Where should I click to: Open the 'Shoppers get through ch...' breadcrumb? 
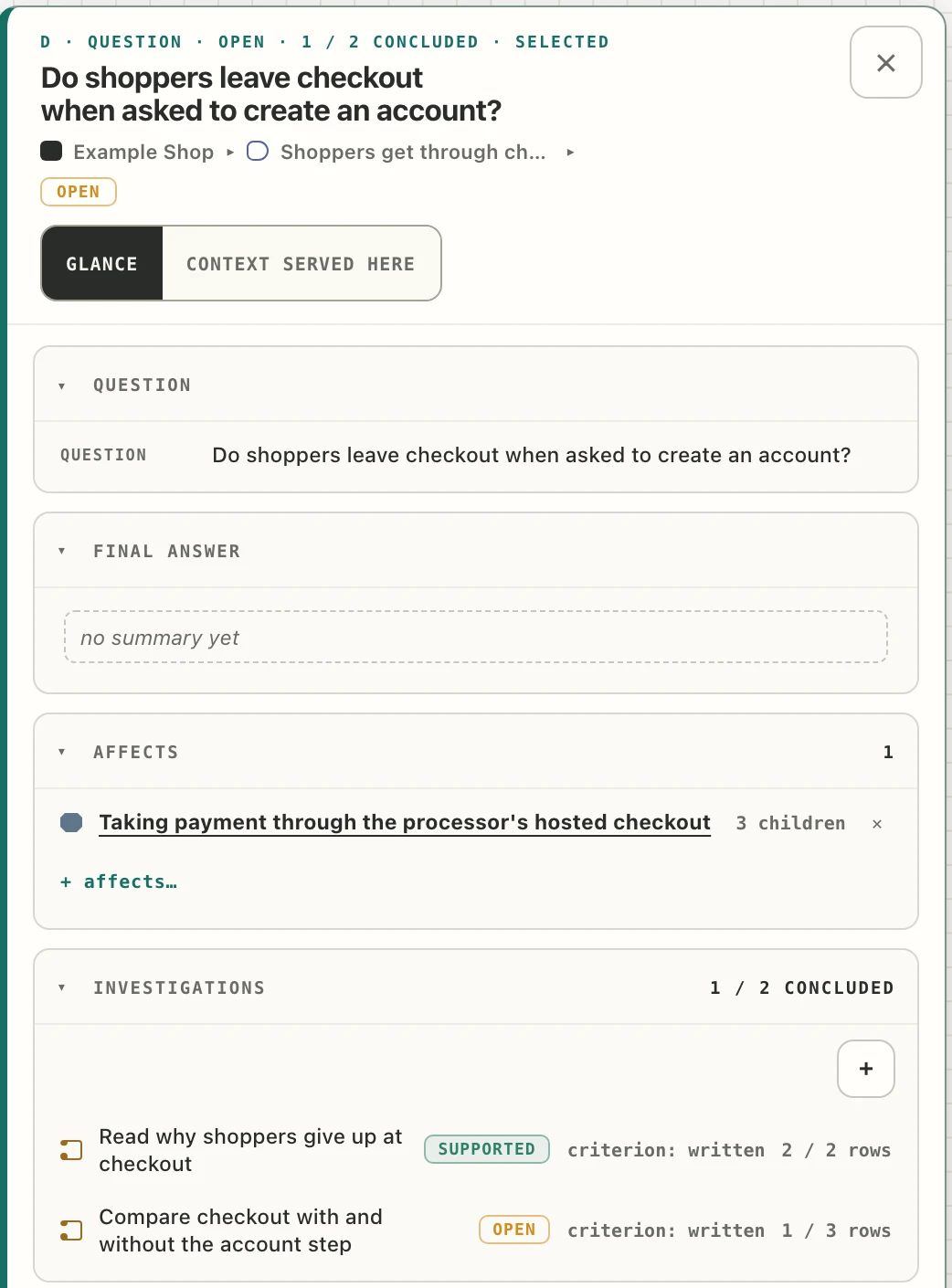pyautogui.click(x=412, y=152)
